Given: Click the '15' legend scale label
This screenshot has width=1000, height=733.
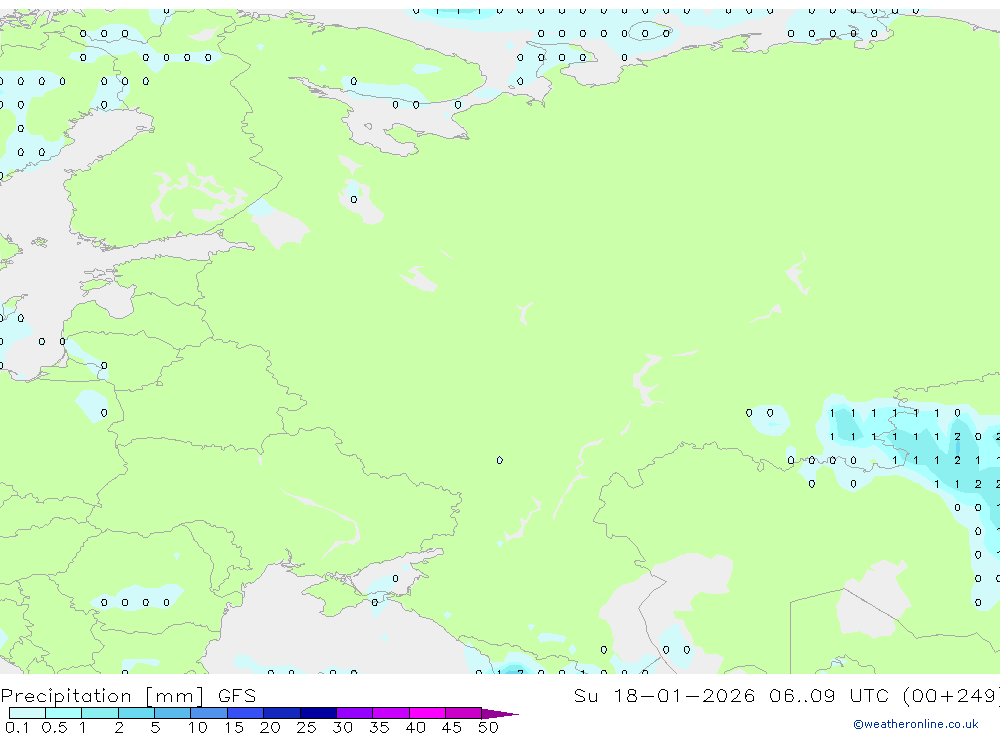Looking at the screenshot, I should tap(233, 727).
